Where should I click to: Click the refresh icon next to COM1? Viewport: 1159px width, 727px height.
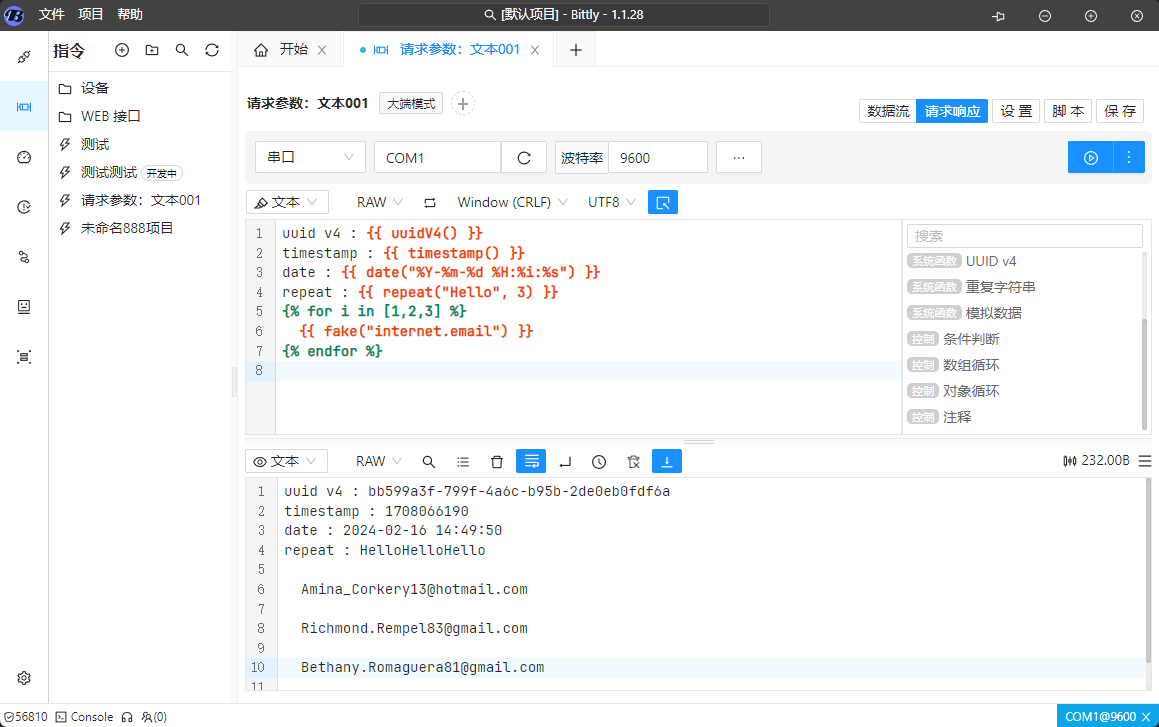[x=524, y=157]
